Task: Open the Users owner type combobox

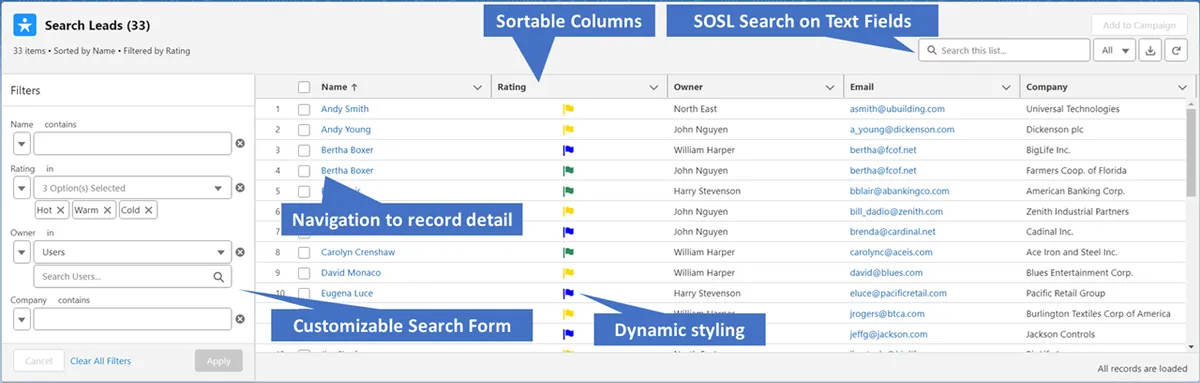Action: (x=132, y=253)
